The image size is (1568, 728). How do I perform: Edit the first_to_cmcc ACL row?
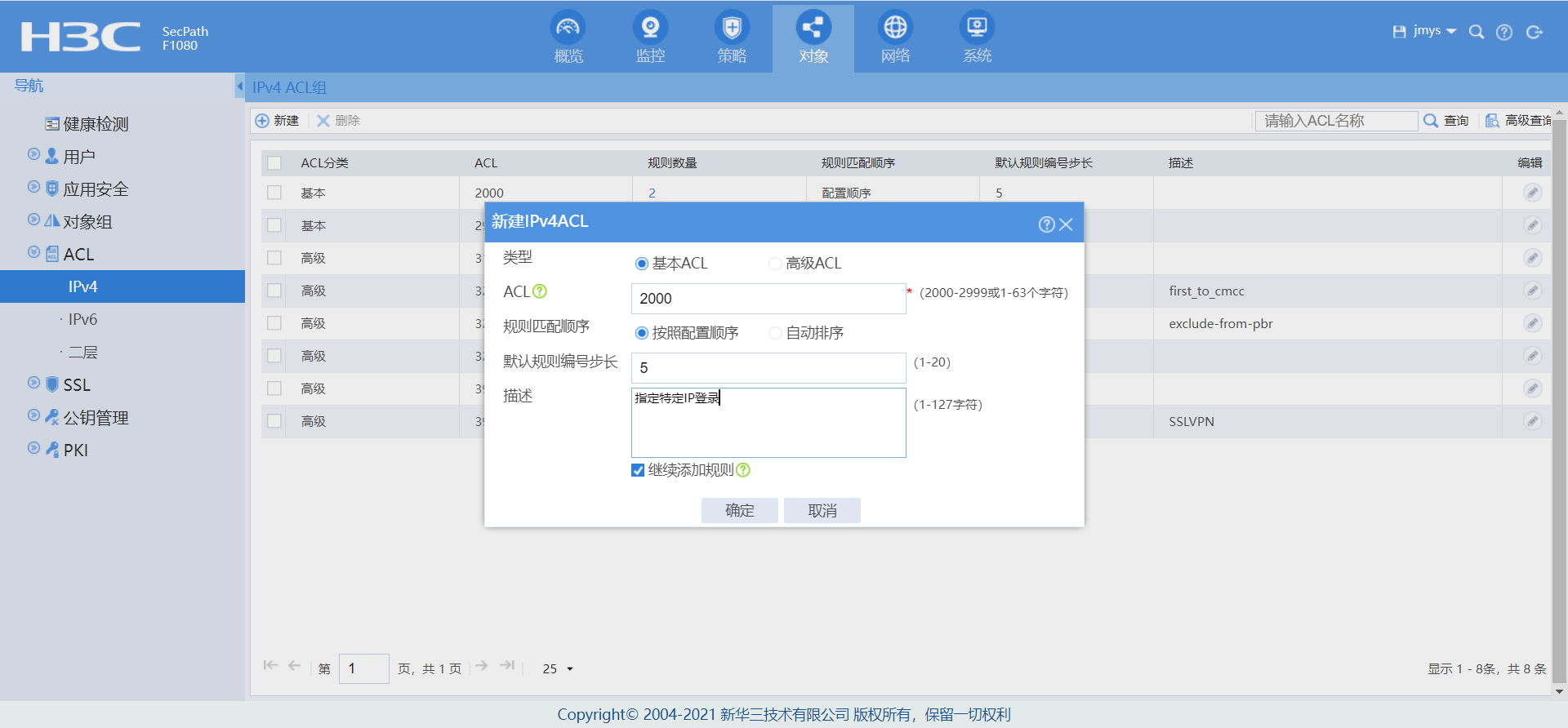click(1533, 291)
